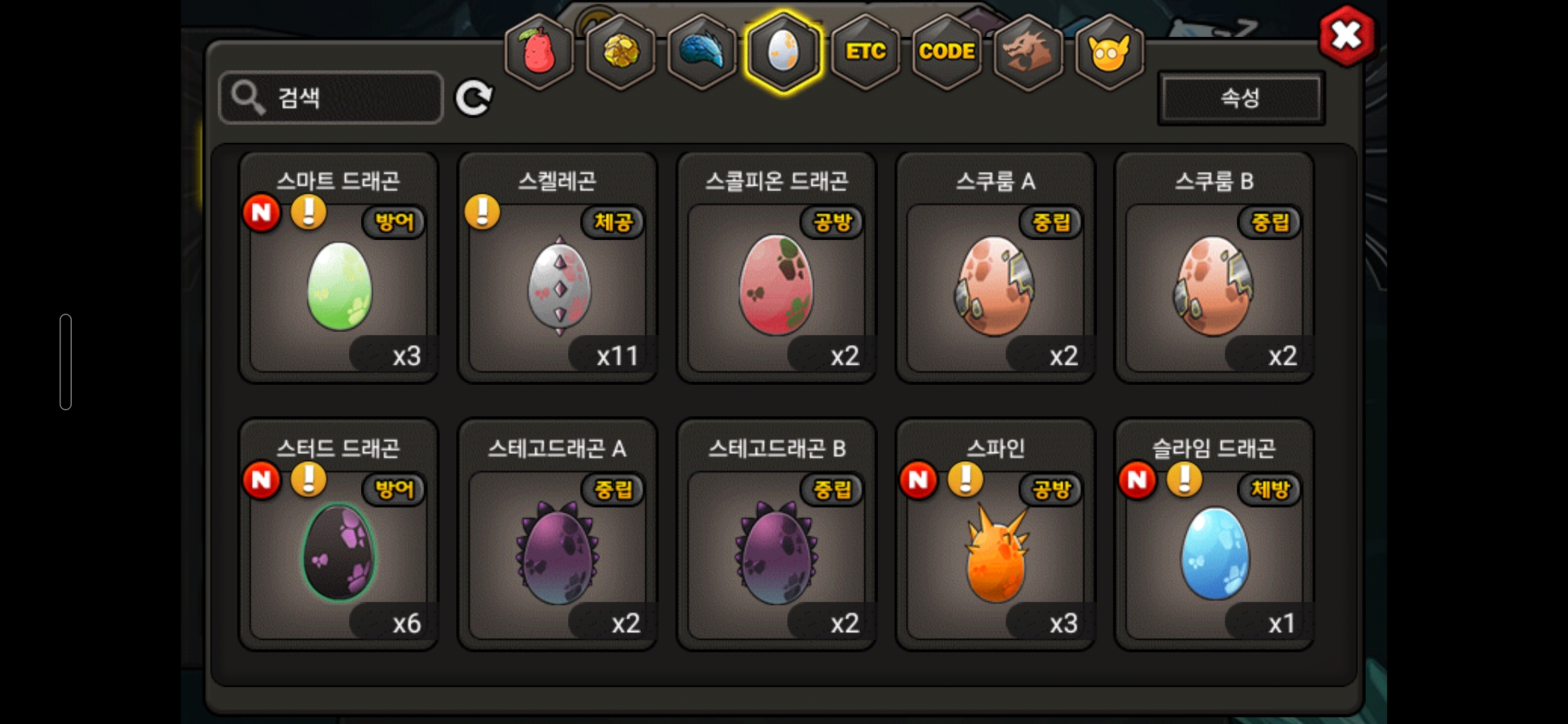
Task: Open the ETC item tab
Action: coord(865,52)
